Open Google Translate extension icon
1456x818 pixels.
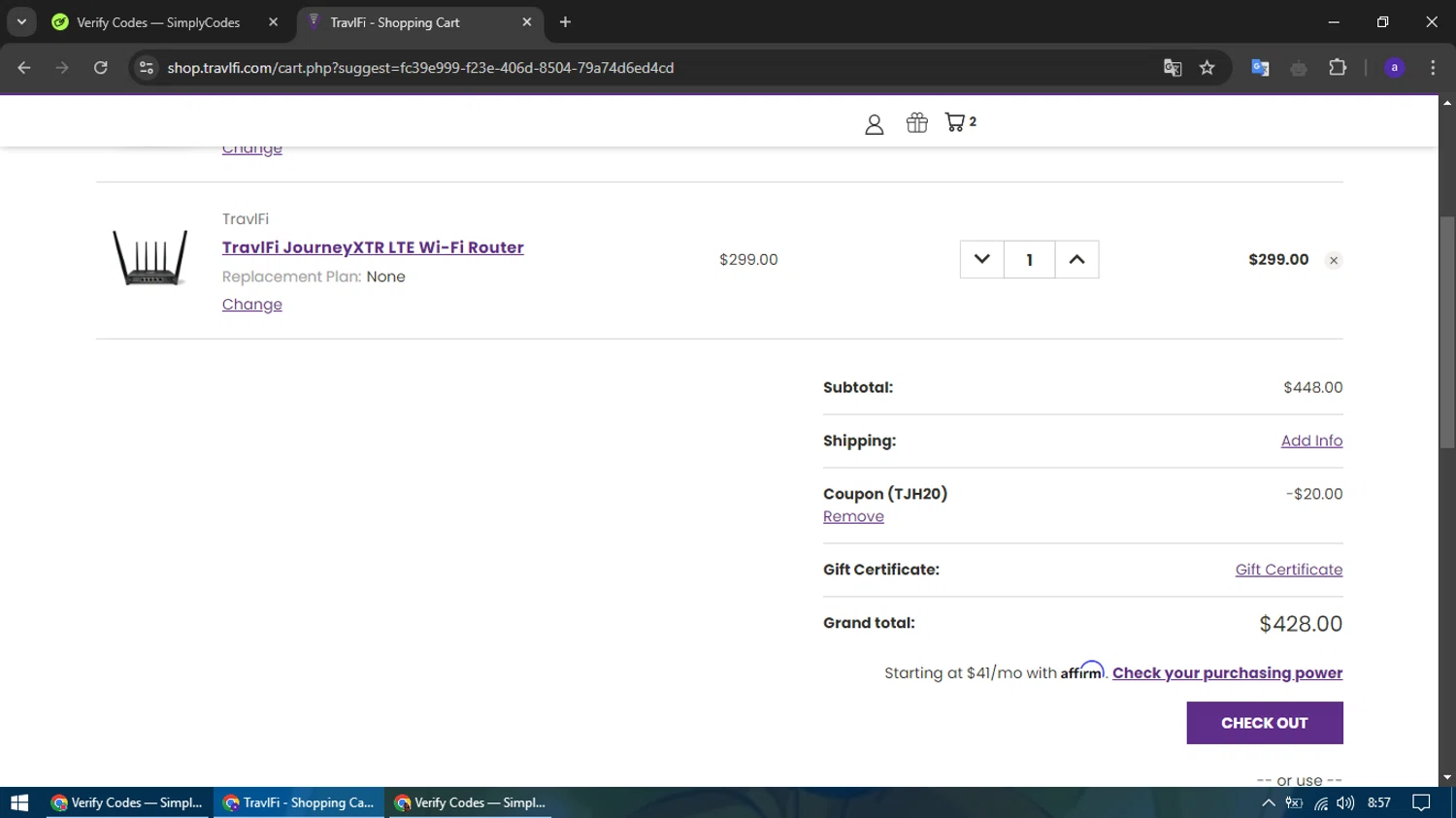pyautogui.click(x=1260, y=68)
